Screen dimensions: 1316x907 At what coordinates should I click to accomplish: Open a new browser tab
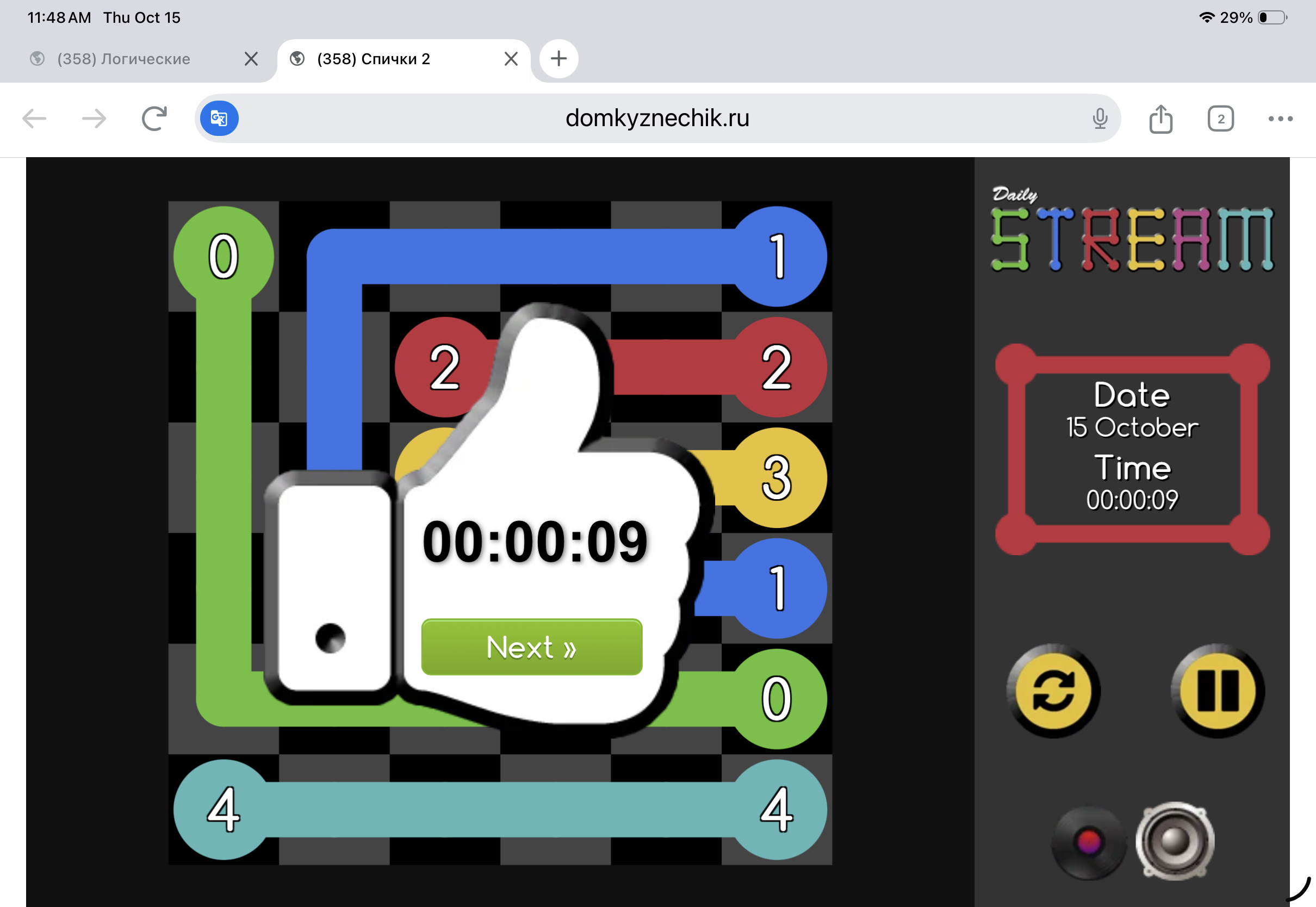coord(558,59)
